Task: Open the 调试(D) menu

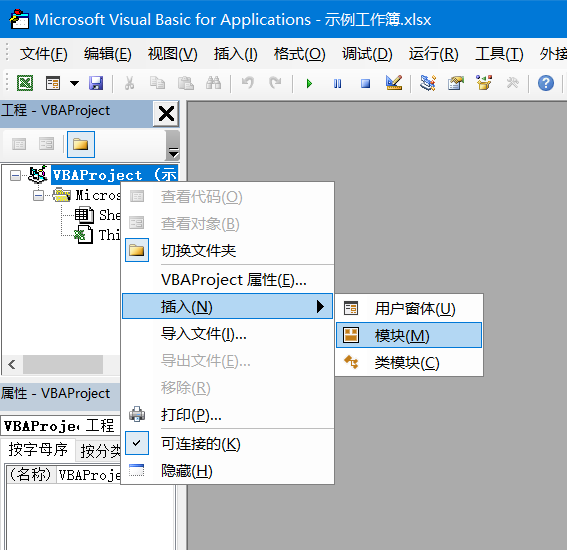Action: 367,54
